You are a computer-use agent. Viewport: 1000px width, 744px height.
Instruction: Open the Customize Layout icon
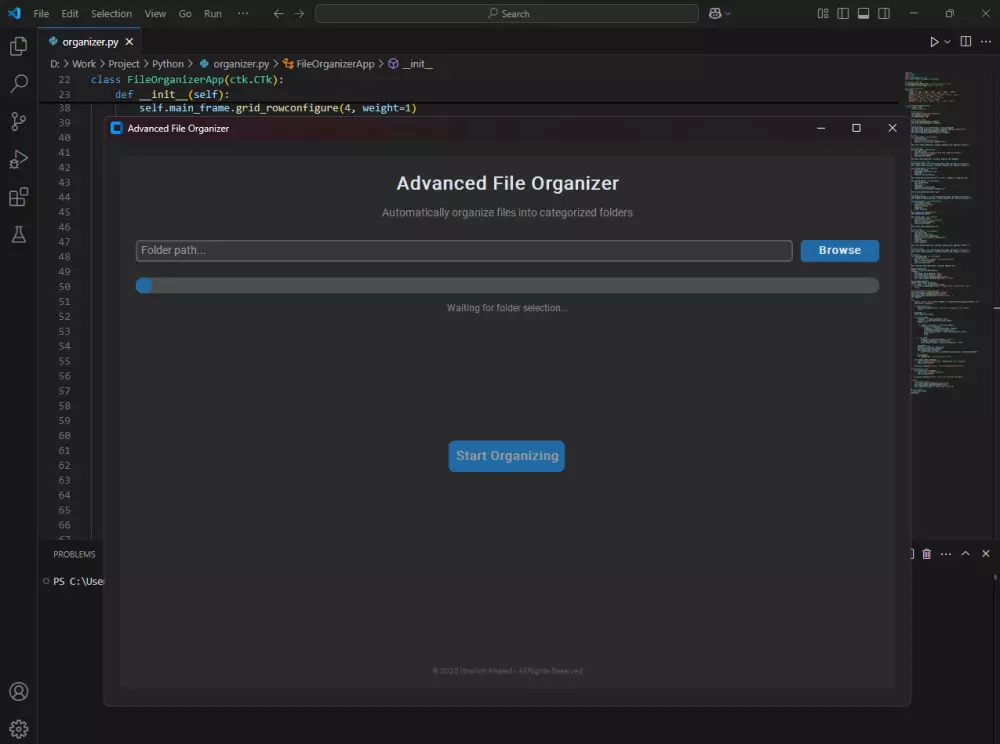point(822,13)
